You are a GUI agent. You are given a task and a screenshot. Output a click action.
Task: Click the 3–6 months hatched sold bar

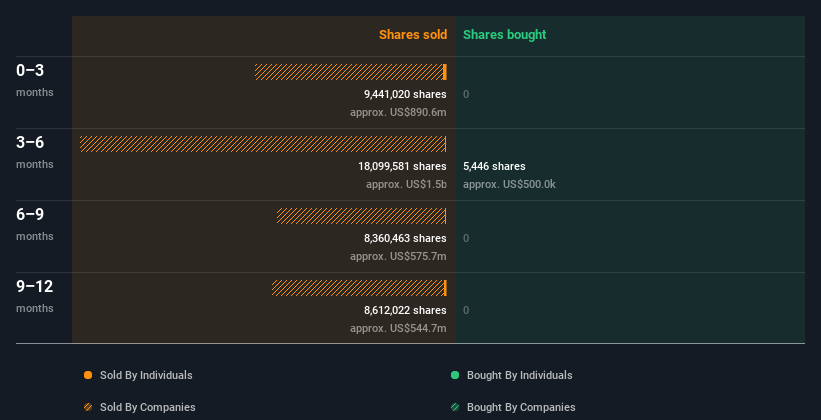[263, 143]
